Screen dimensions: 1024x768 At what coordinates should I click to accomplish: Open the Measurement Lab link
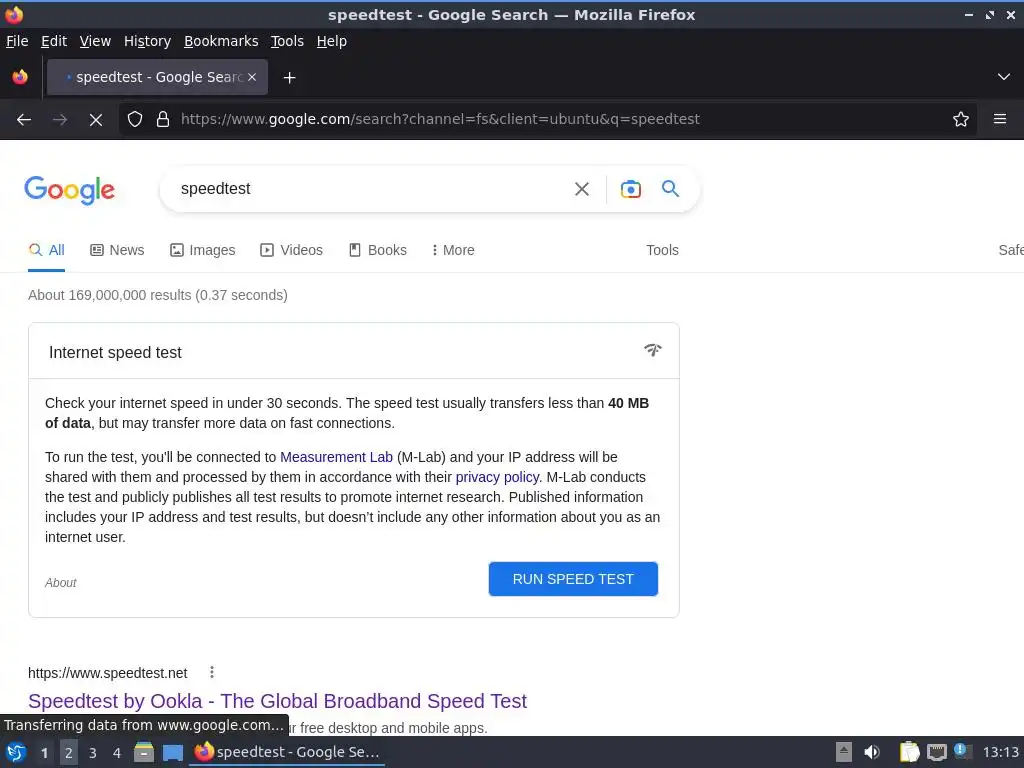pyautogui.click(x=336, y=457)
